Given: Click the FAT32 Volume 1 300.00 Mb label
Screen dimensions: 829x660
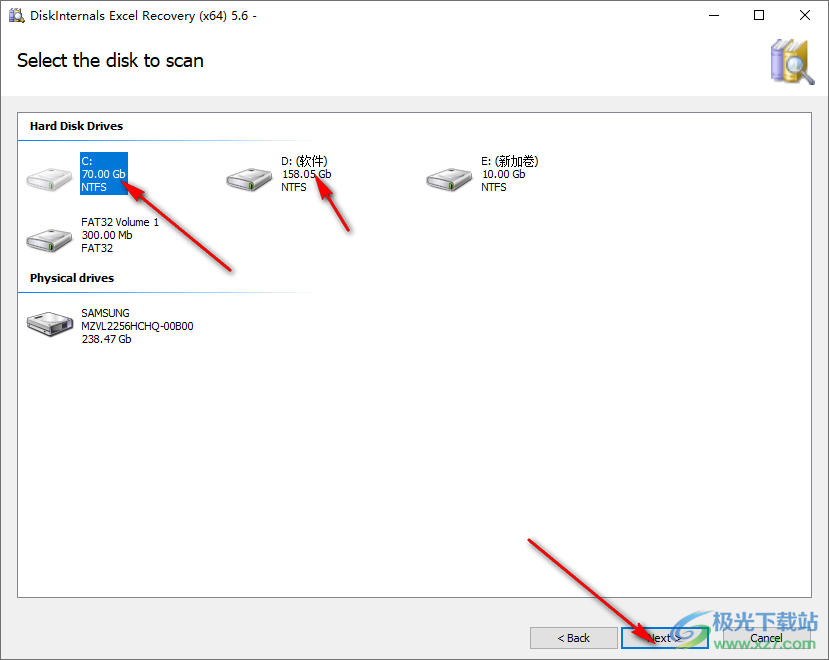Looking at the screenshot, I should click(x=120, y=235).
